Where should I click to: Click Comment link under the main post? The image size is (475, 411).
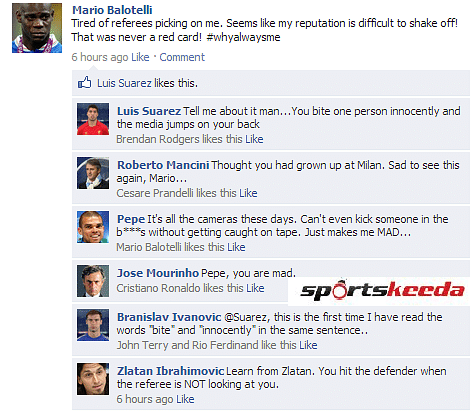[x=182, y=57]
